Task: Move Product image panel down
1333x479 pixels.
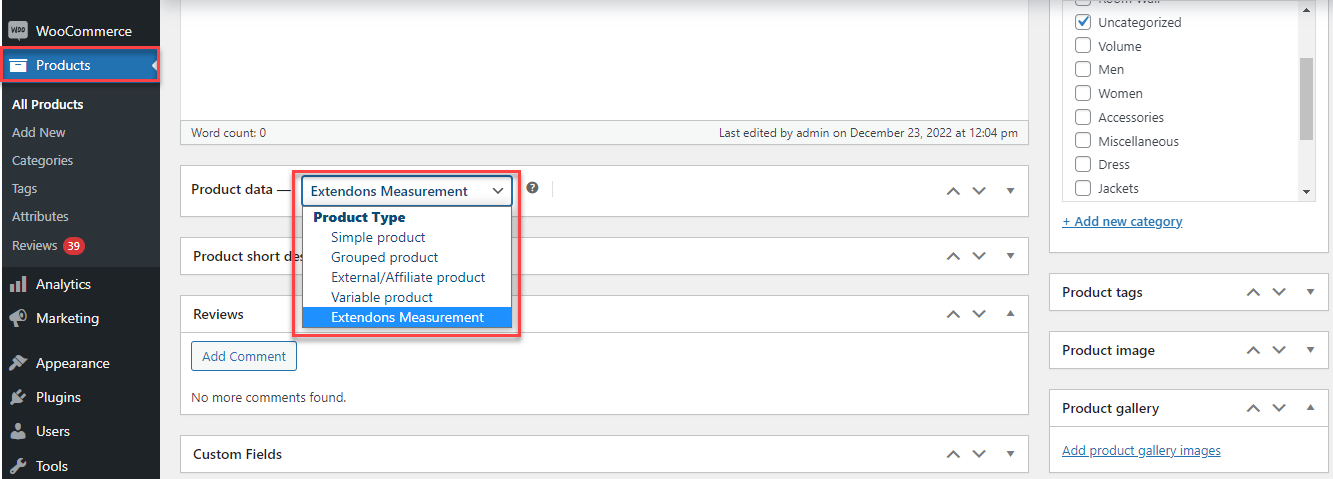Action: [x=1279, y=350]
